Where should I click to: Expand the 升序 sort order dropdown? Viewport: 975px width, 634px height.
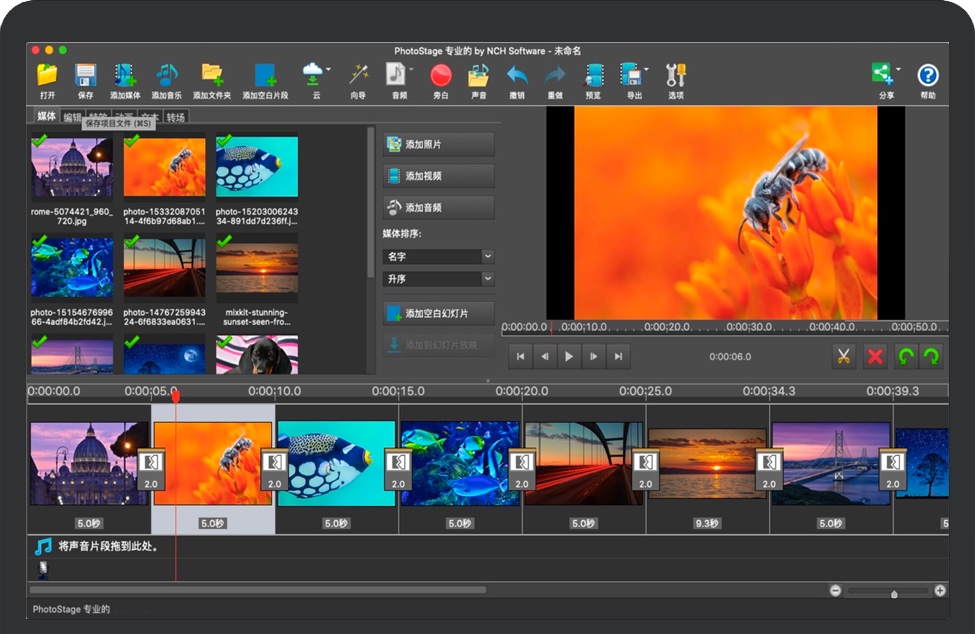coord(438,279)
